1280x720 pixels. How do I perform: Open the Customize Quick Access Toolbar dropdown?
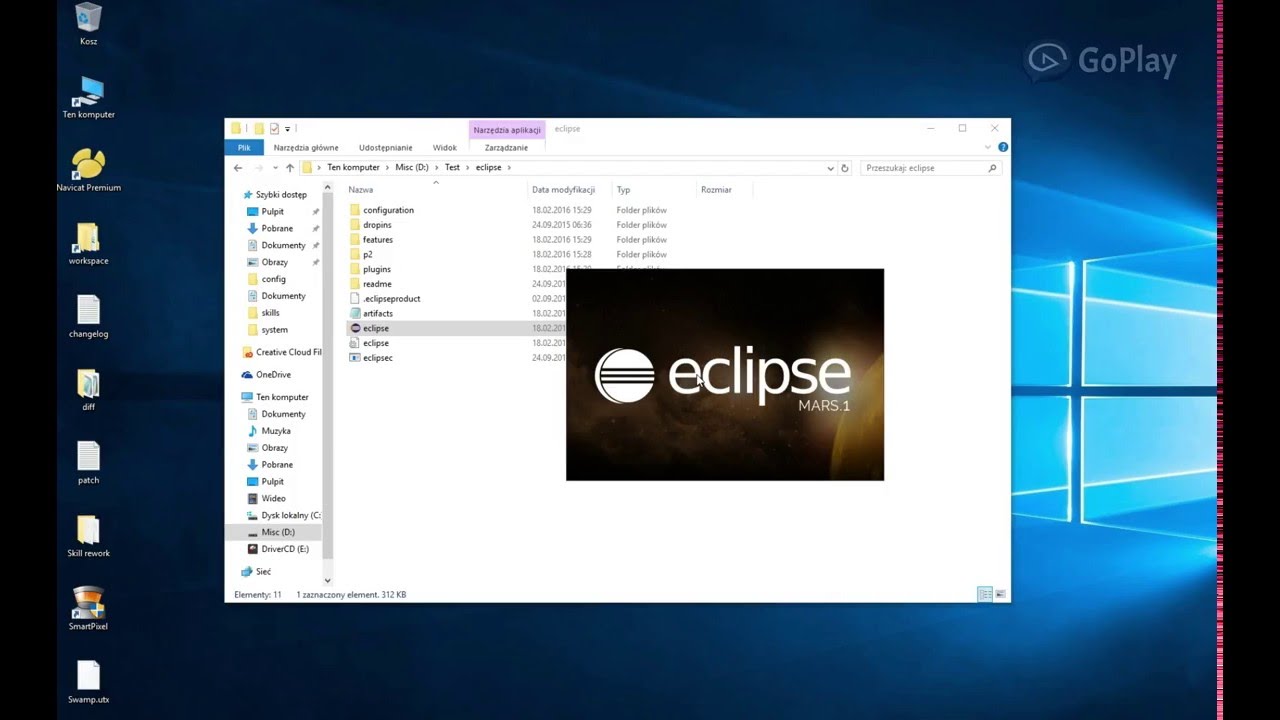tap(288, 129)
